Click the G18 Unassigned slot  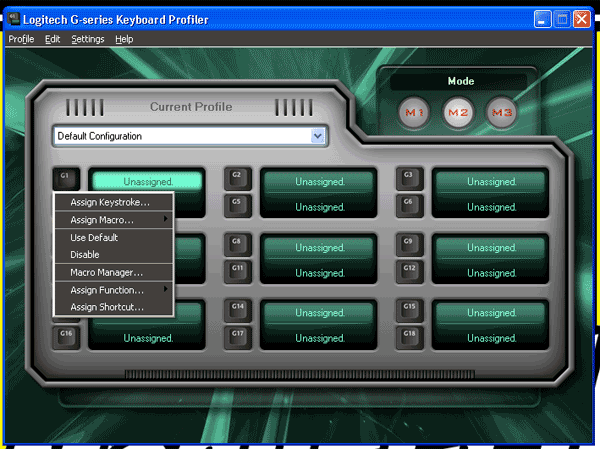pyautogui.click(x=491, y=338)
